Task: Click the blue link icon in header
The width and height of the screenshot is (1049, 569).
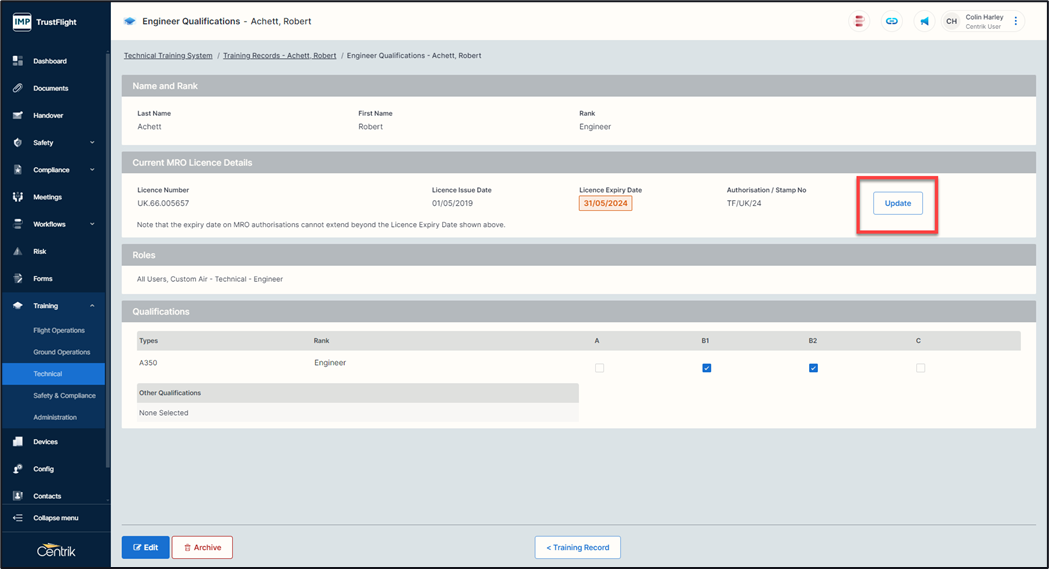Action: 891,21
